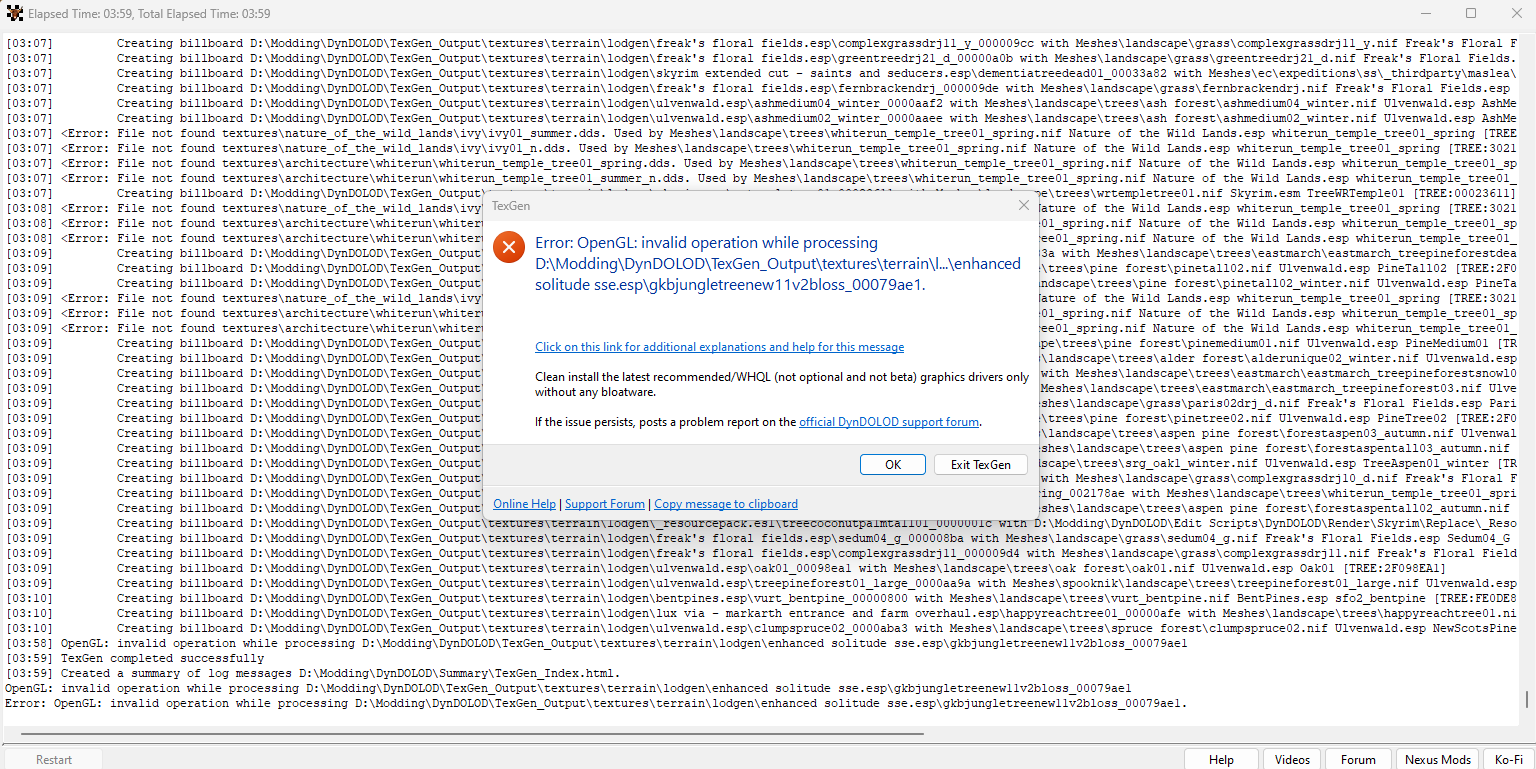The width and height of the screenshot is (1536, 769).
Task: Open the Videos button in bottom bar
Action: 1292,759
